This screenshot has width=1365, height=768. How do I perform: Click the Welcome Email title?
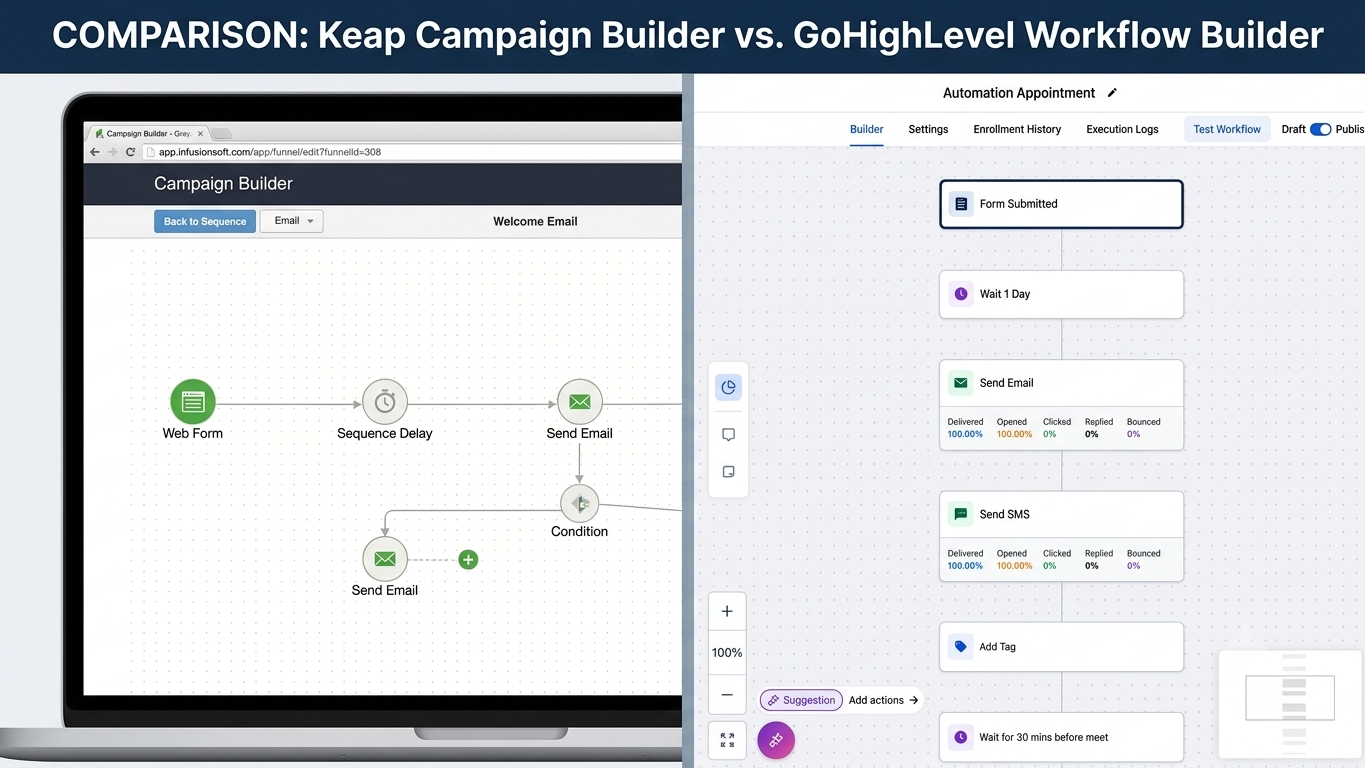535,221
